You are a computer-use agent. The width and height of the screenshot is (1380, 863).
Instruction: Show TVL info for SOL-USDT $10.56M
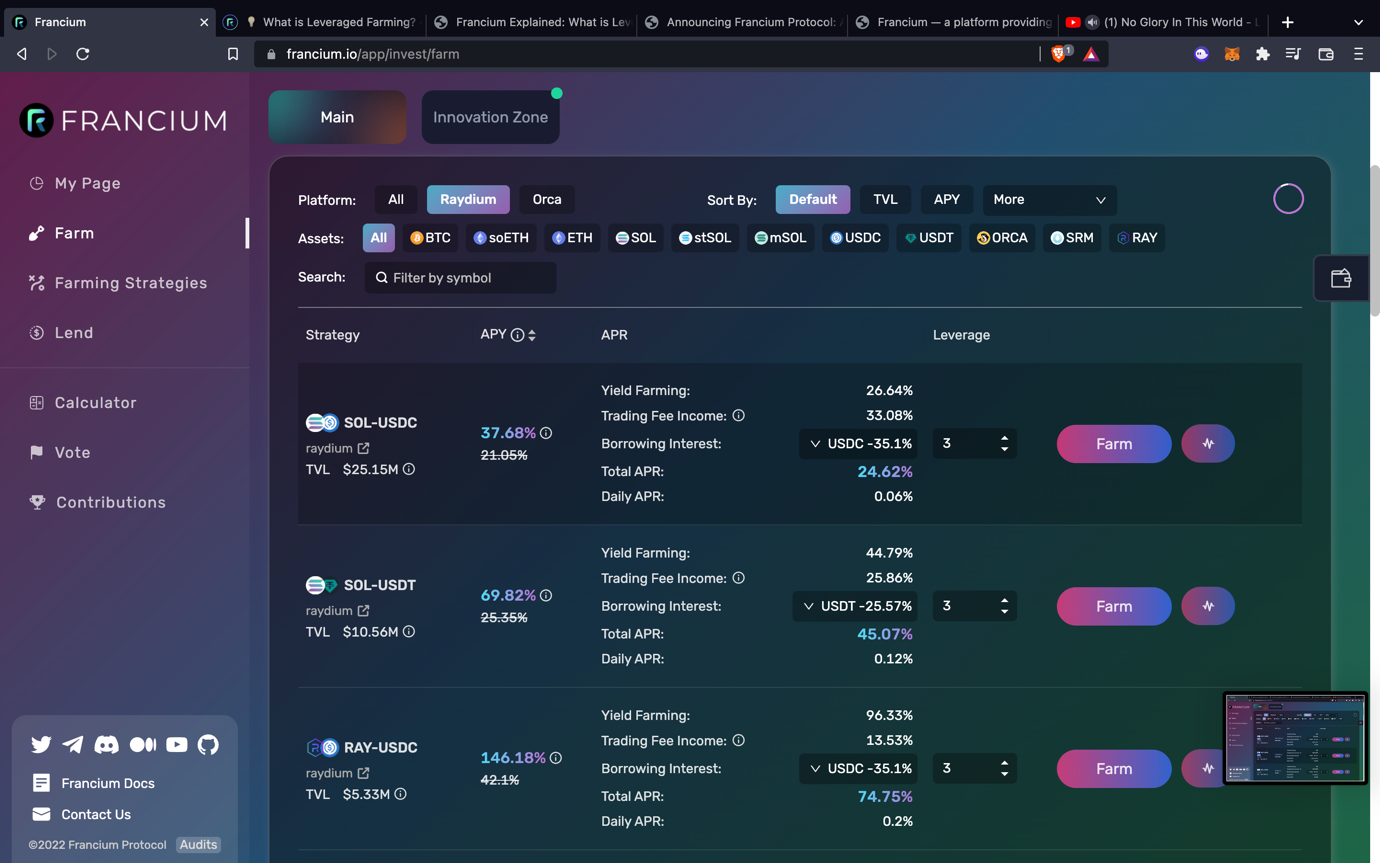pos(409,631)
